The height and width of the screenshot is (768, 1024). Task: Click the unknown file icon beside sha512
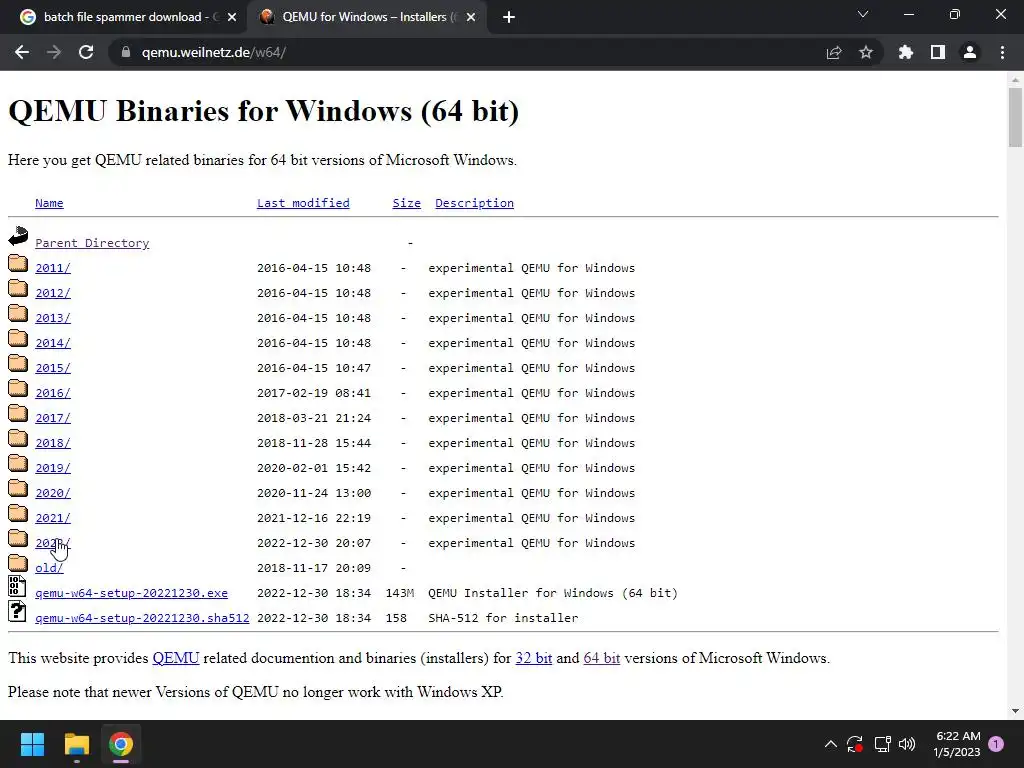[17, 611]
